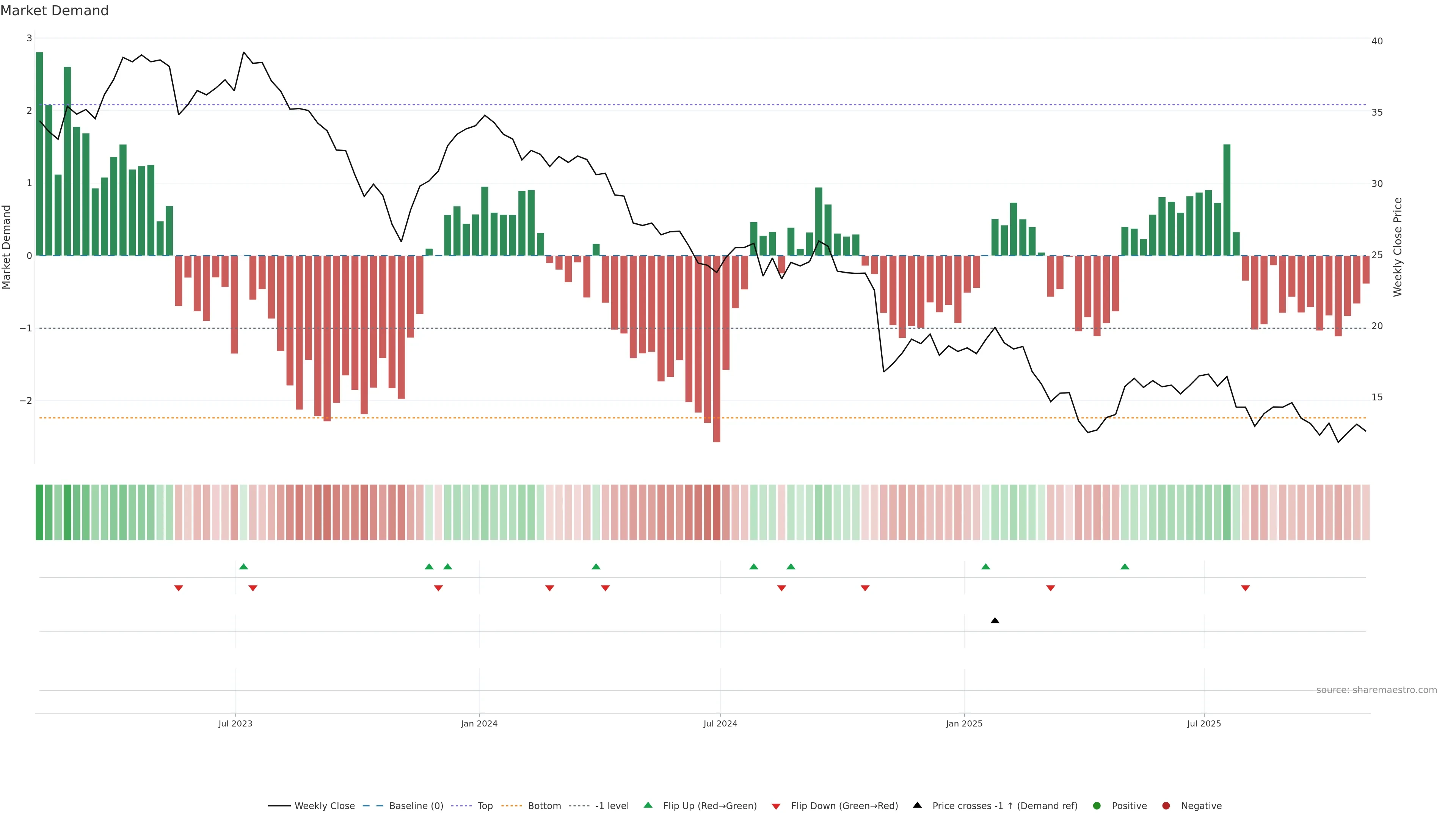Click the Jan 2024 x-axis label
Screen dimensions: 1456x819
click(479, 723)
